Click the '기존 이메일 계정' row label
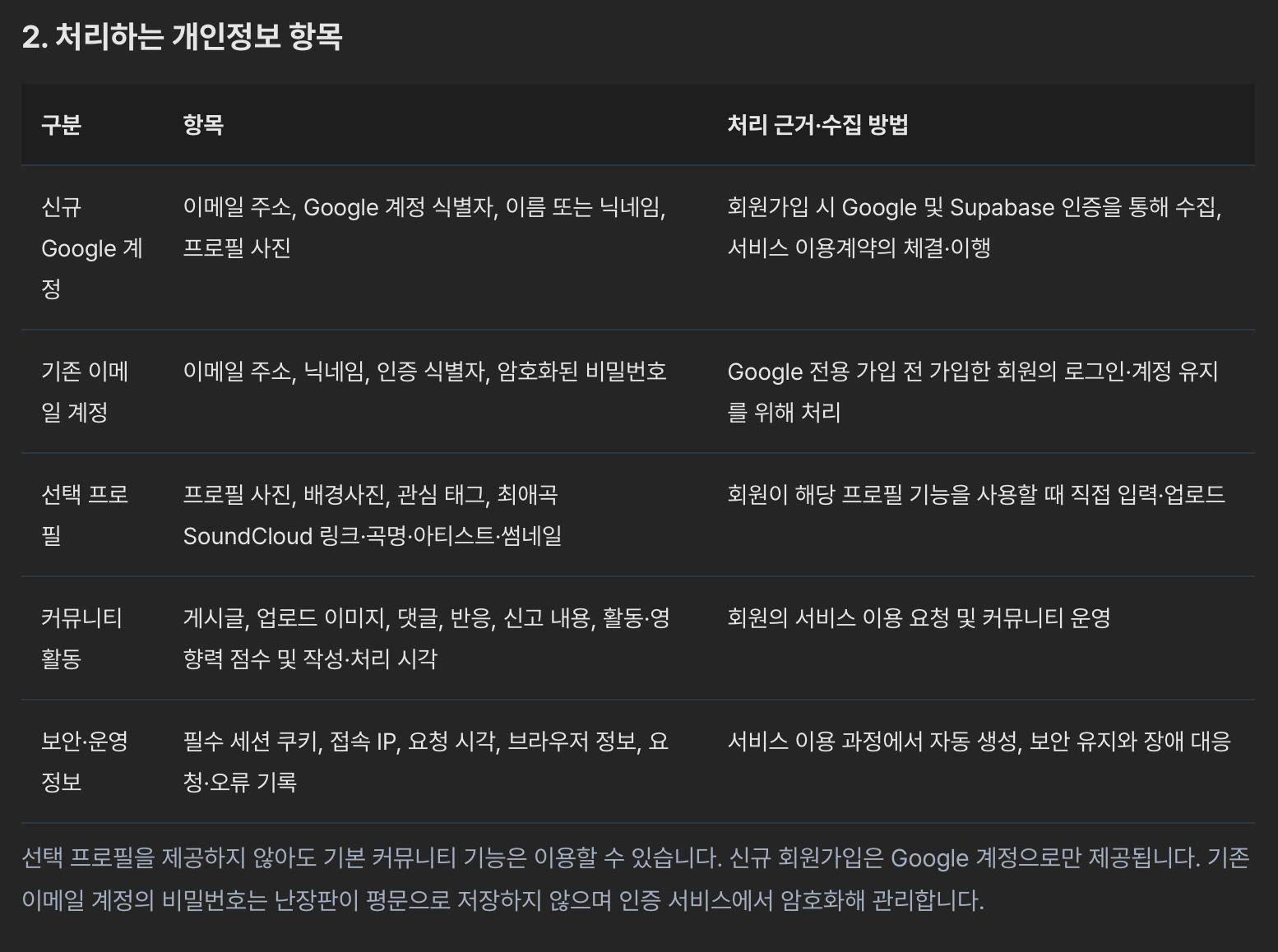This screenshot has width=1278, height=952. 85,391
